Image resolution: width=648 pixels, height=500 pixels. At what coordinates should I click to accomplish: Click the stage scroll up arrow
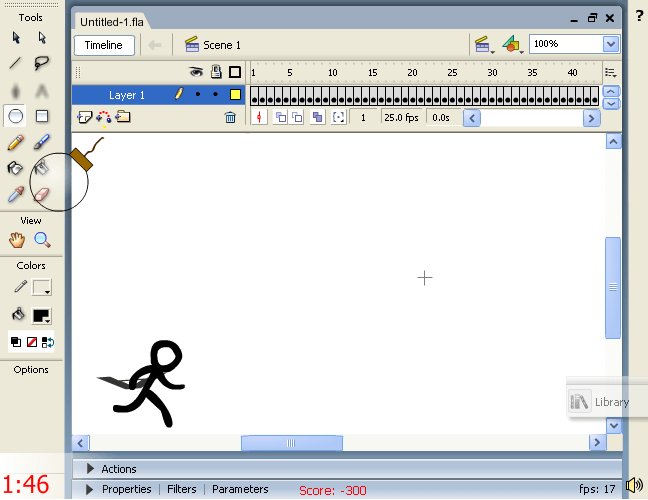[x=613, y=142]
